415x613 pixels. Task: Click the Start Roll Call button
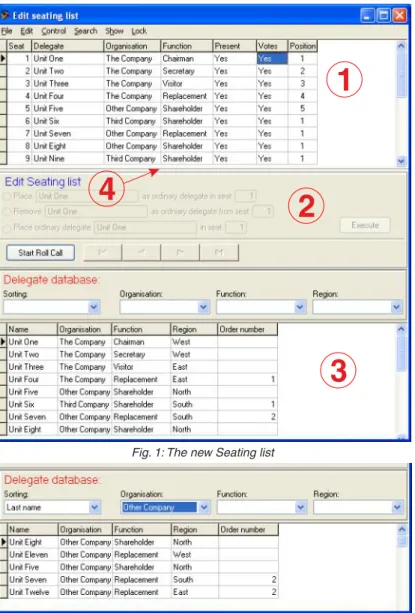(x=40, y=253)
